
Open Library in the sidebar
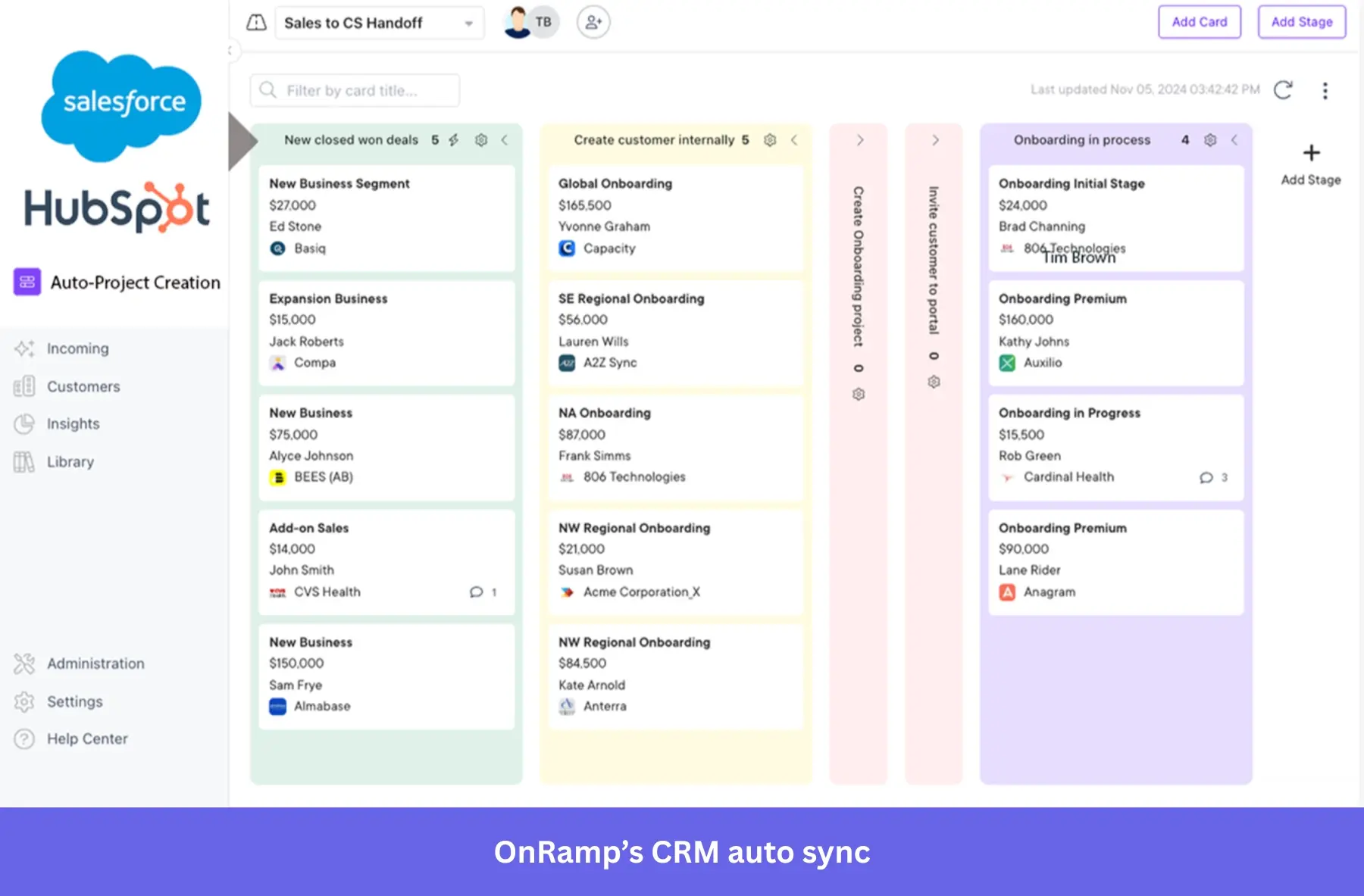(x=70, y=461)
